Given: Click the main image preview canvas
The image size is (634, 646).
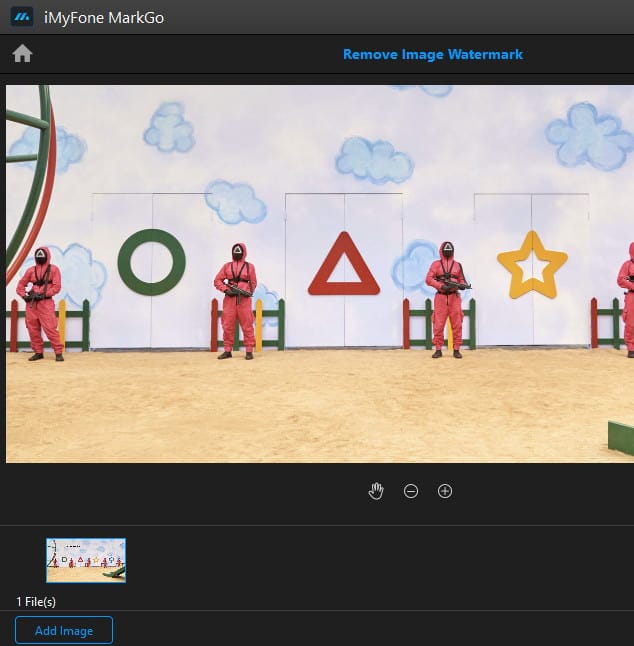Looking at the screenshot, I should point(320,274).
